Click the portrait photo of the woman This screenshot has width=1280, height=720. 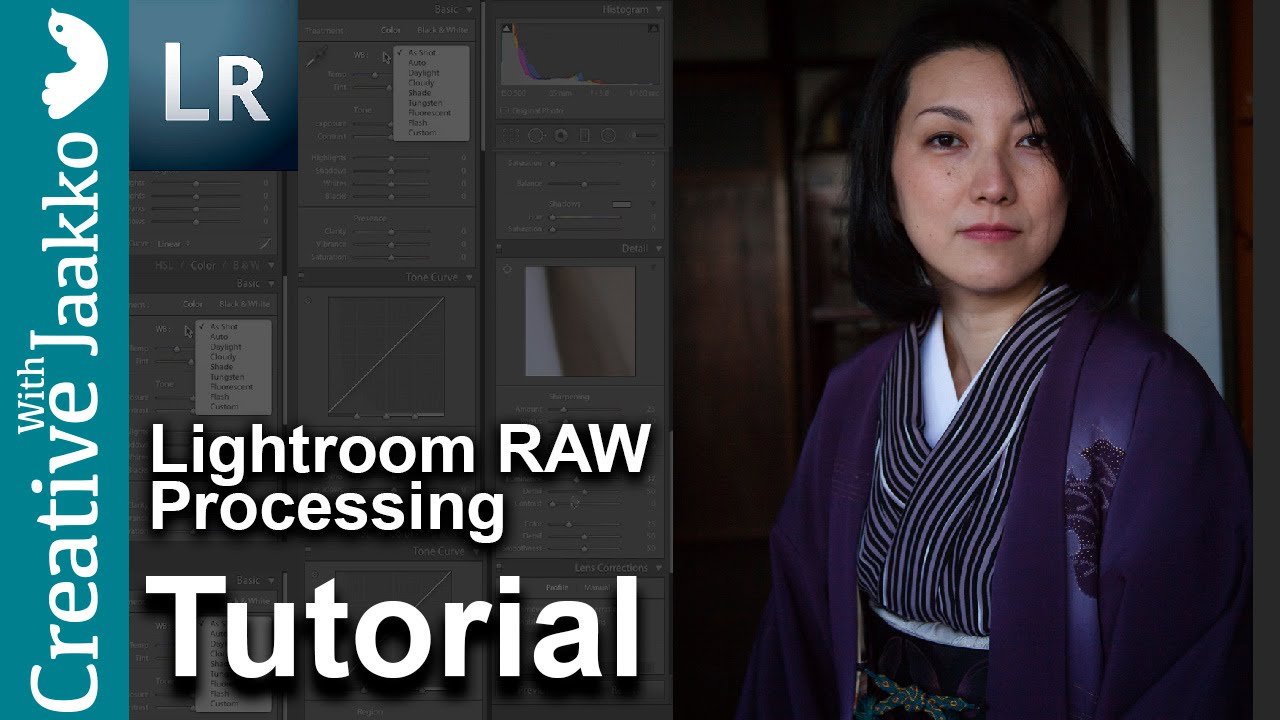(x=962, y=360)
